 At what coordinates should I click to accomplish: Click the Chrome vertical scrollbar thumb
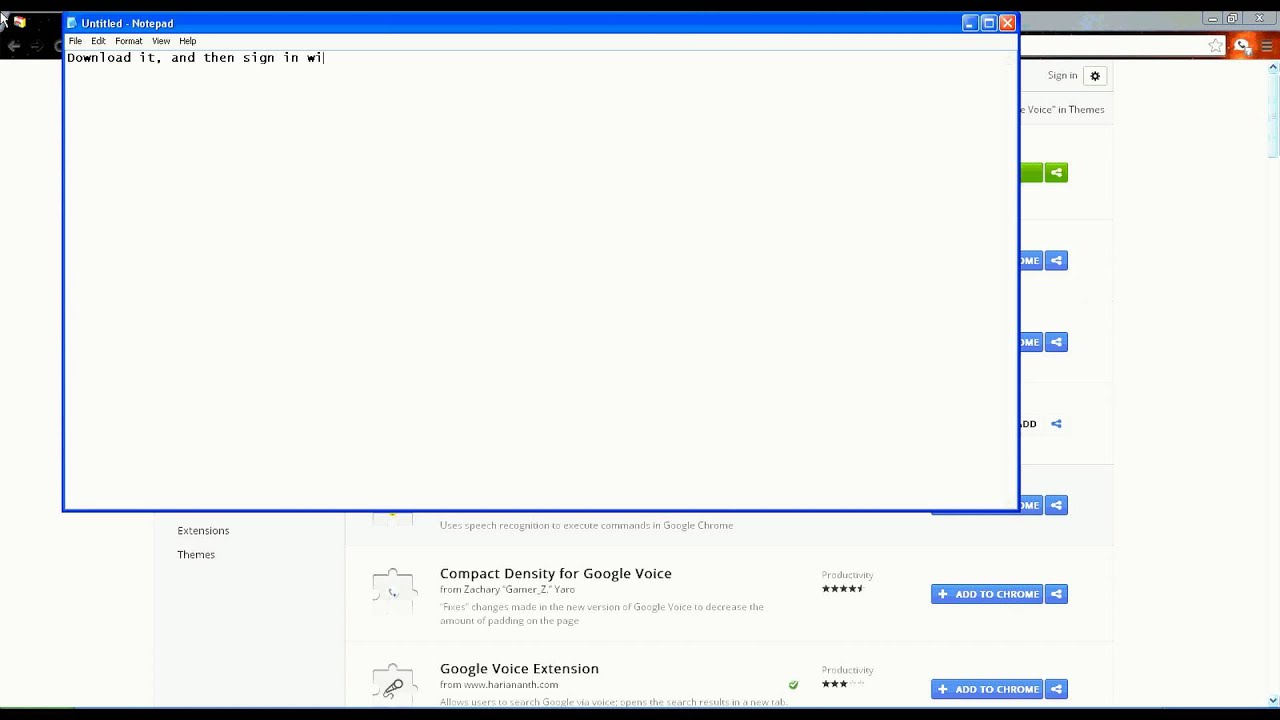pos(1273,116)
